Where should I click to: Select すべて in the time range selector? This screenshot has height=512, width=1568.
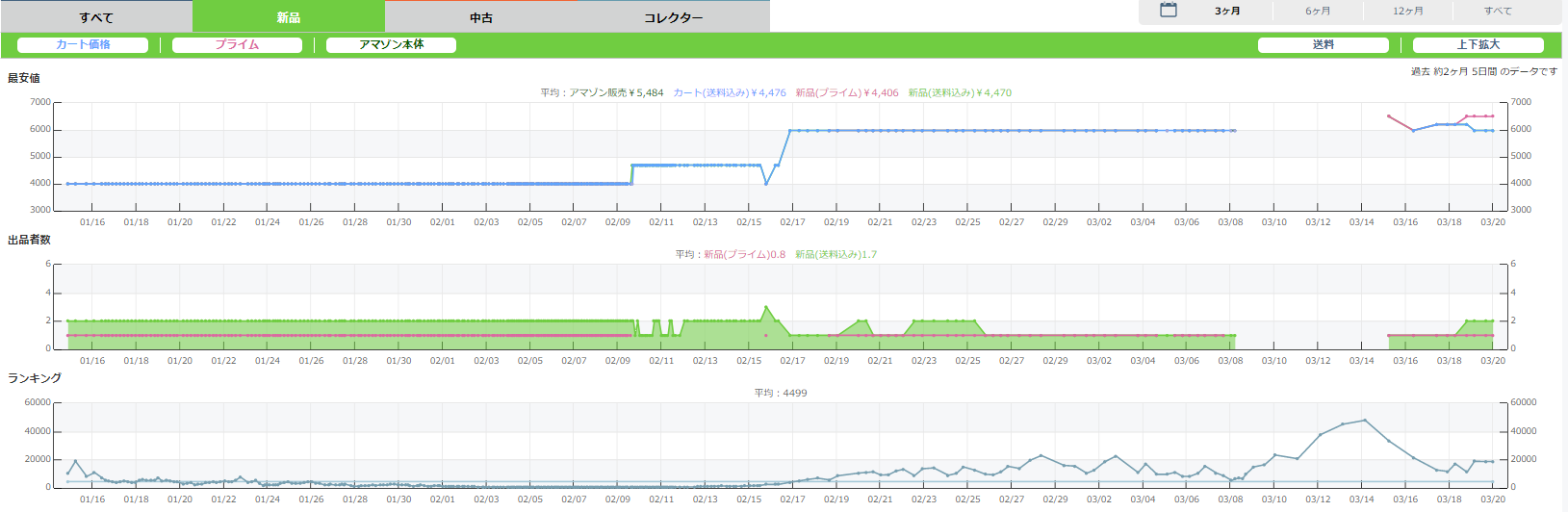[1498, 12]
